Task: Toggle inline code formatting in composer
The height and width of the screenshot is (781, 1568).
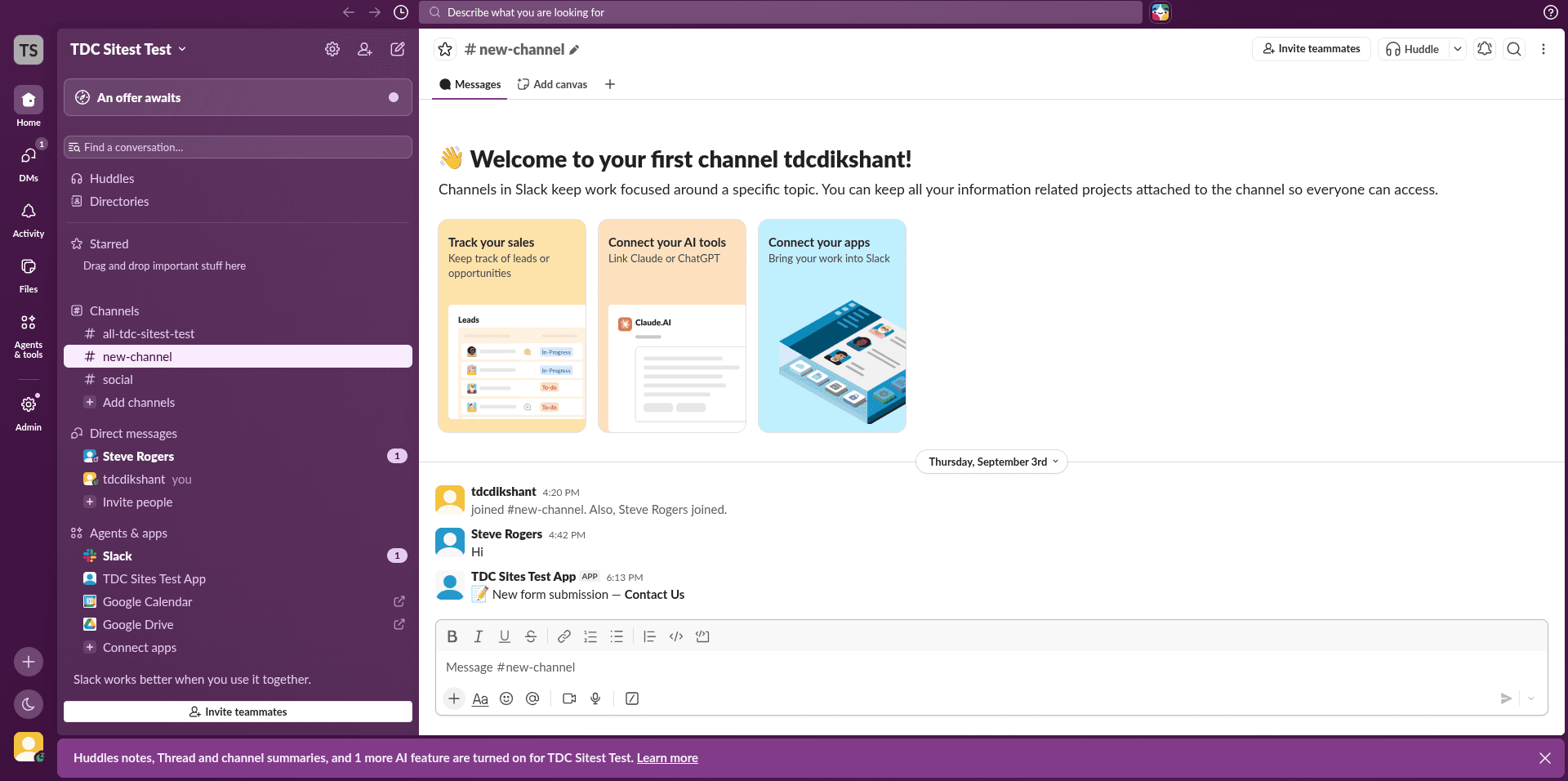Action: pos(676,636)
